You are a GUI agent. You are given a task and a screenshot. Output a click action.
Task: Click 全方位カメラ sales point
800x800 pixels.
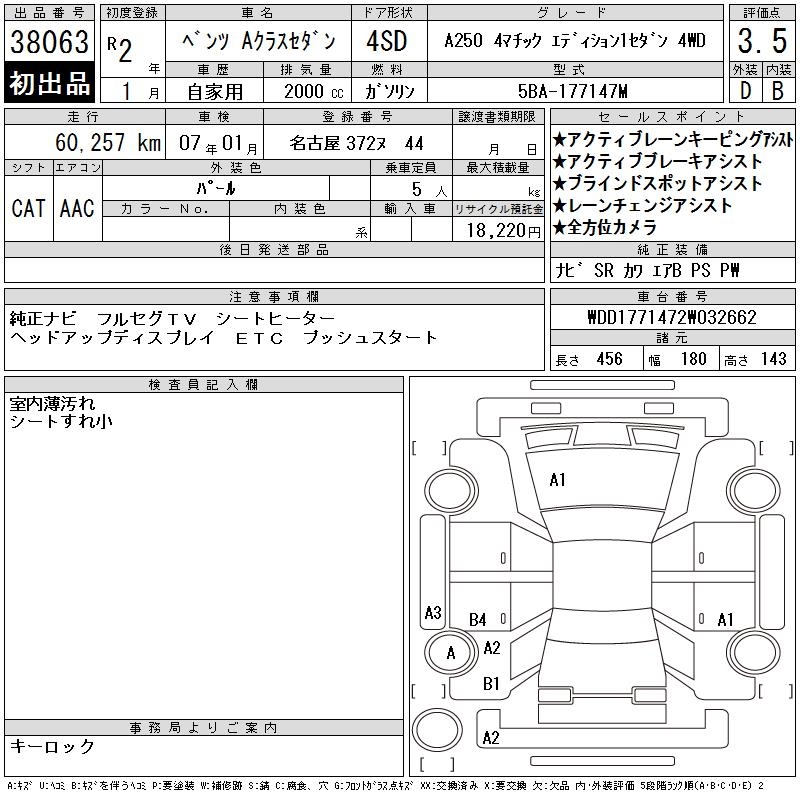pos(605,227)
